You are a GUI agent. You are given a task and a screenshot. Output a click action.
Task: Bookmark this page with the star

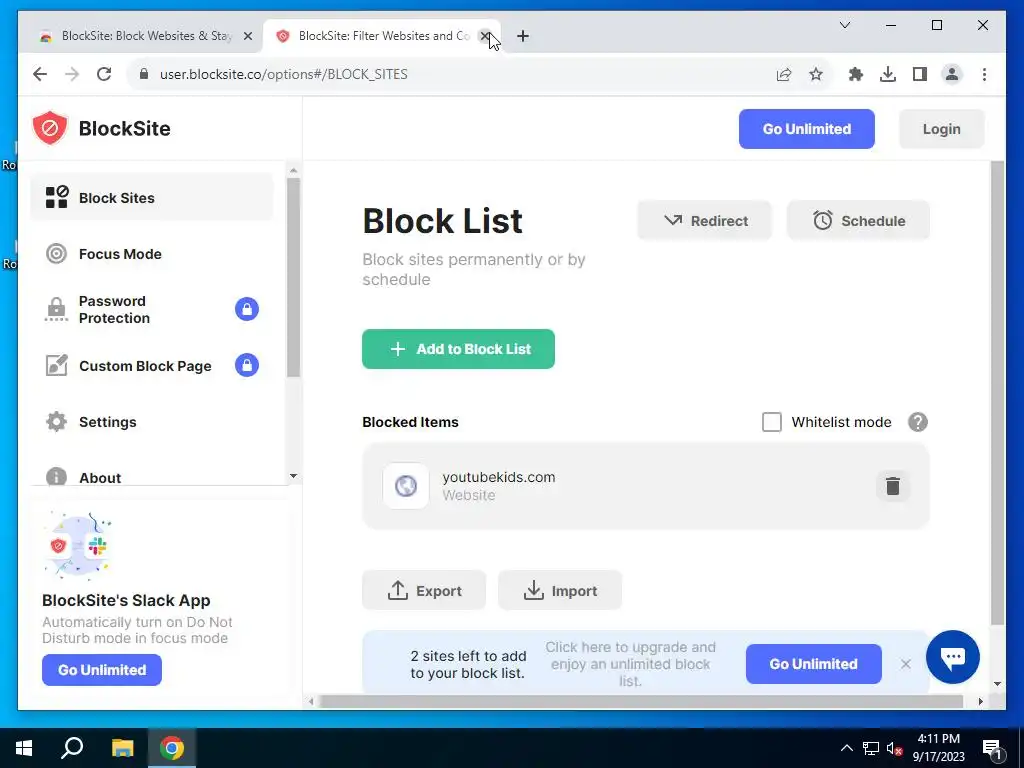click(816, 74)
